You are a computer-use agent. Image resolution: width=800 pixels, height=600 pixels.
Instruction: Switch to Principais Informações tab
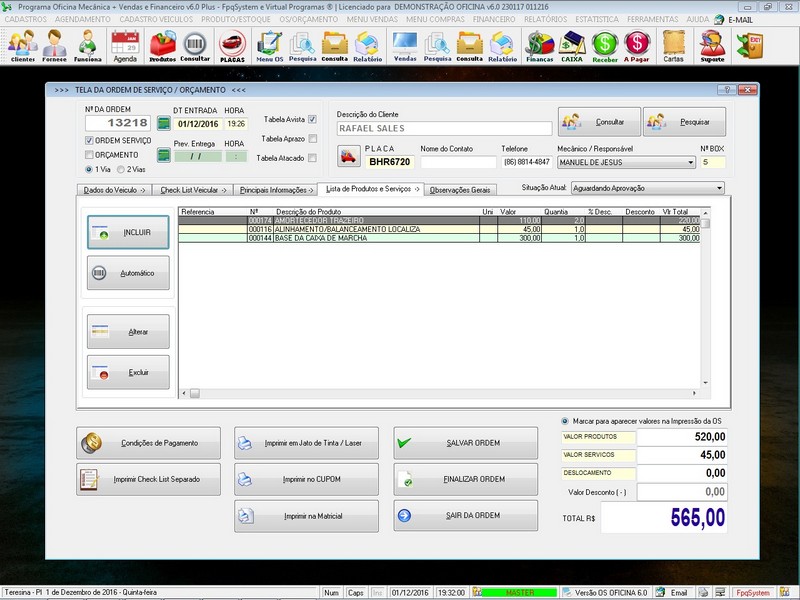click(276, 190)
